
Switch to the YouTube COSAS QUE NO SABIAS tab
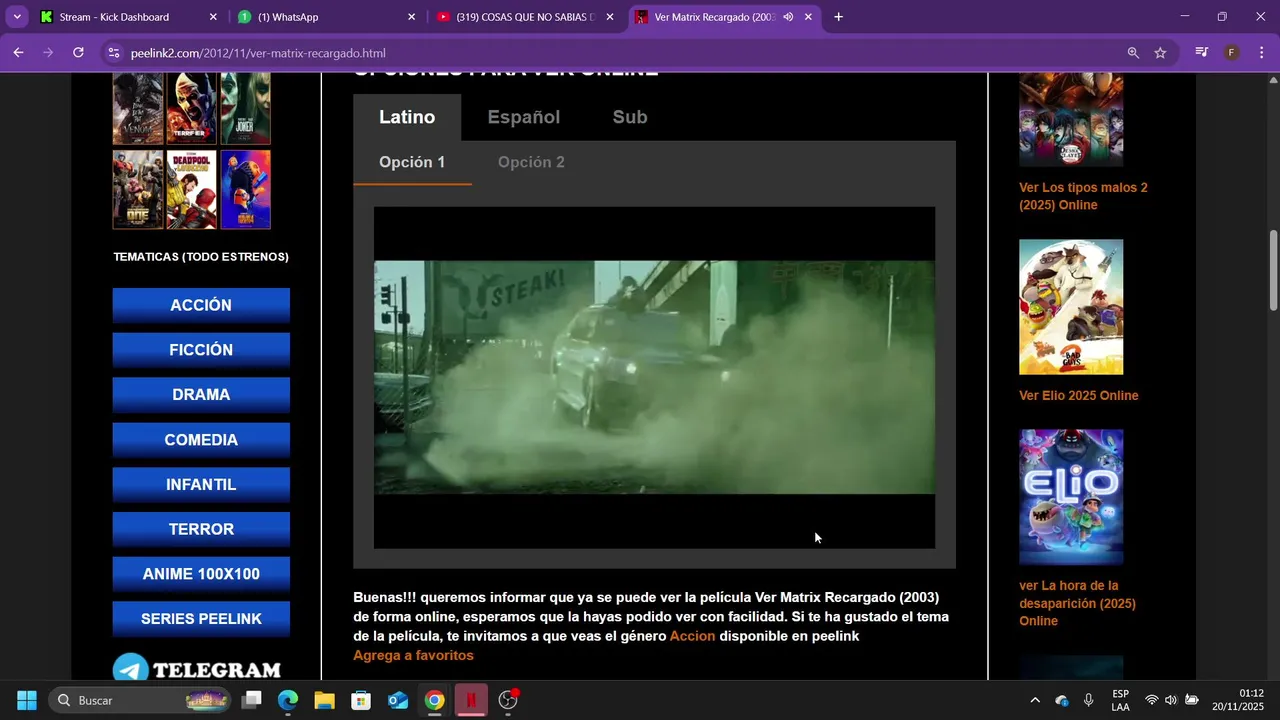(x=524, y=17)
